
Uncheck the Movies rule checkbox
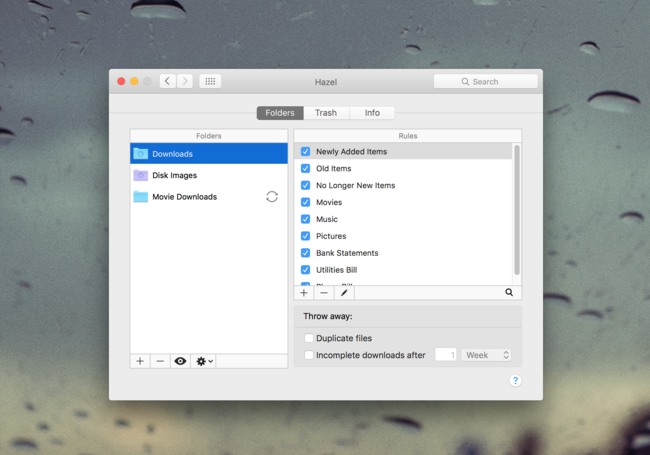306,202
